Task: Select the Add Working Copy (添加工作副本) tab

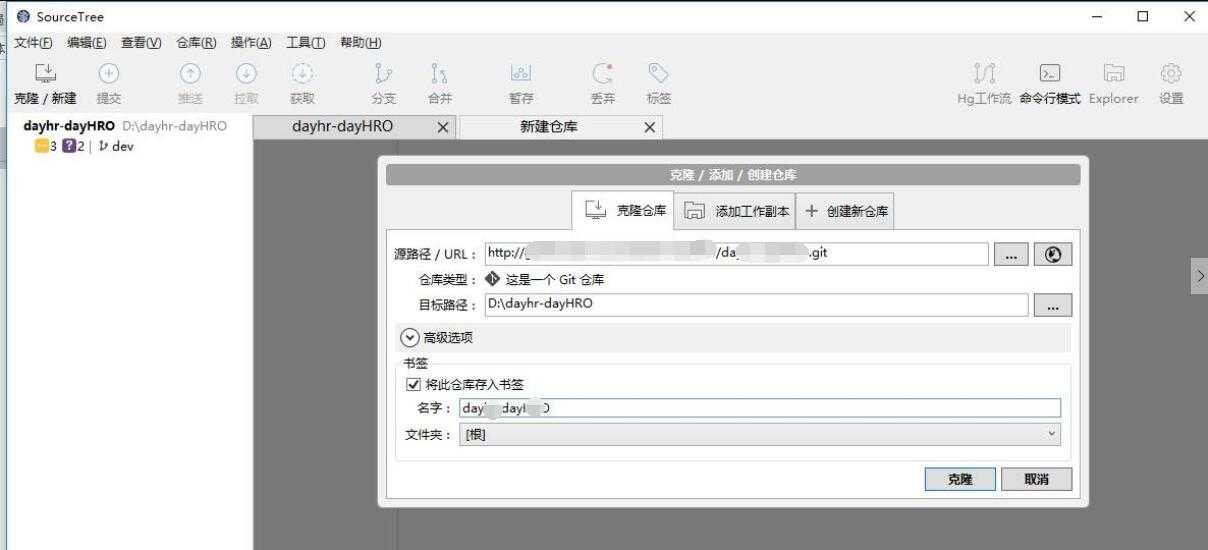Action: tap(735, 211)
